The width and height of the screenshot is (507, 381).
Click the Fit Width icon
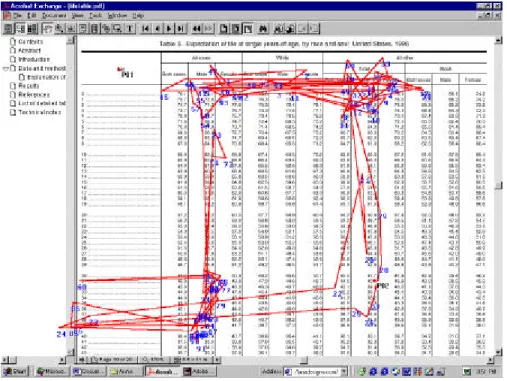pyautogui.click(x=248, y=29)
